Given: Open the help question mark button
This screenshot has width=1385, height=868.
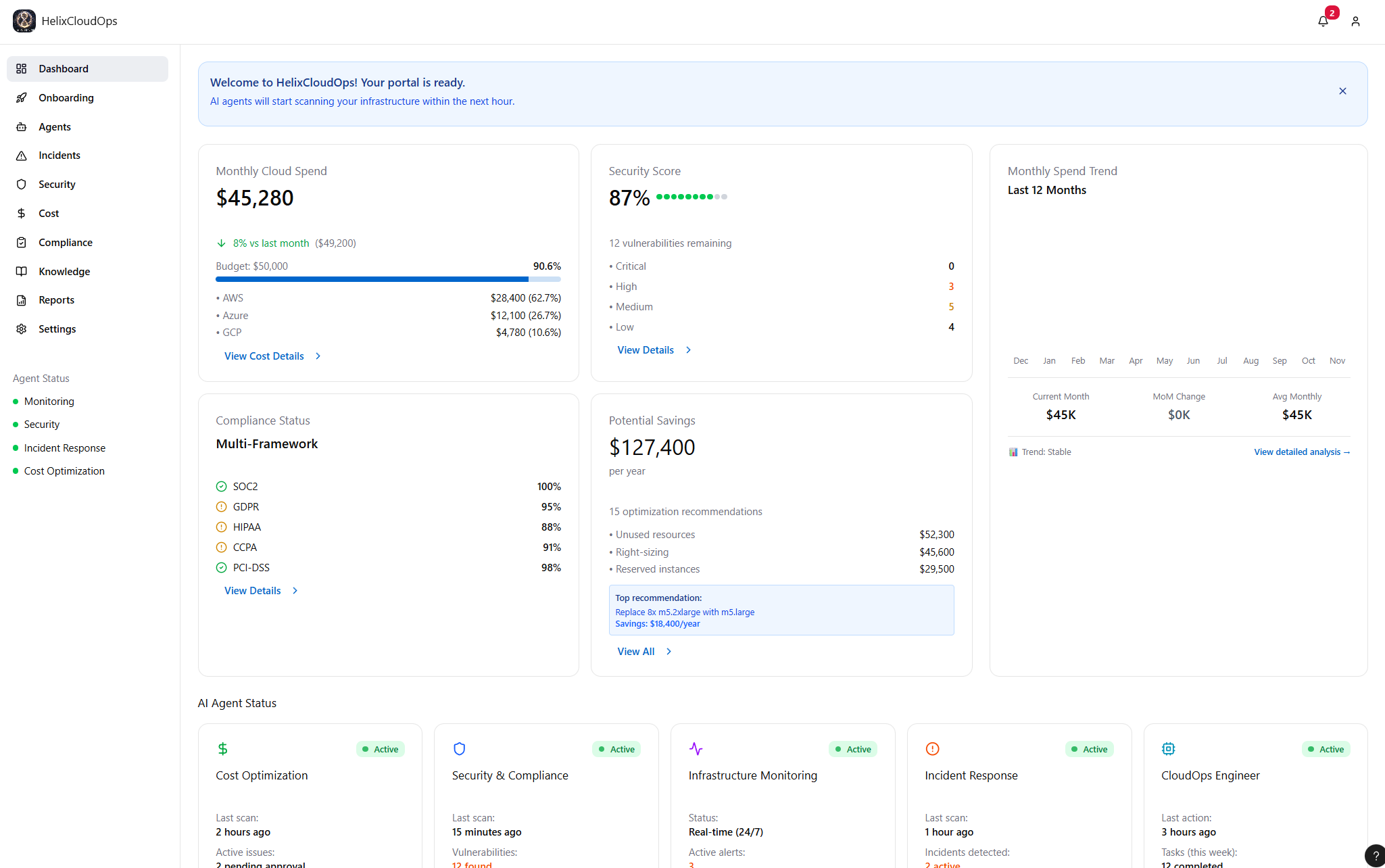Looking at the screenshot, I should click(1375, 856).
